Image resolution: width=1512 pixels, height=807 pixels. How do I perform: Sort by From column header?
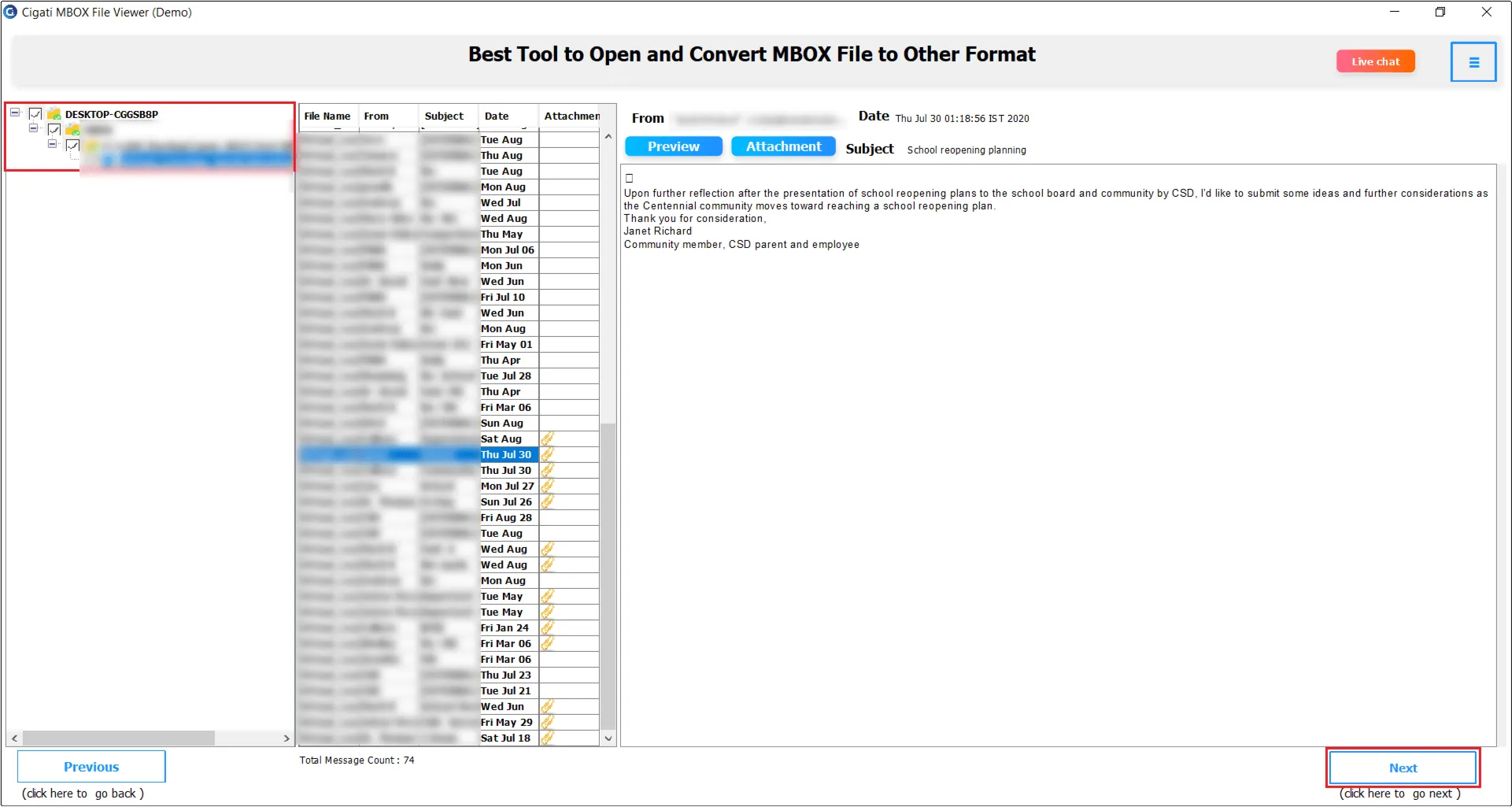pos(388,117)
